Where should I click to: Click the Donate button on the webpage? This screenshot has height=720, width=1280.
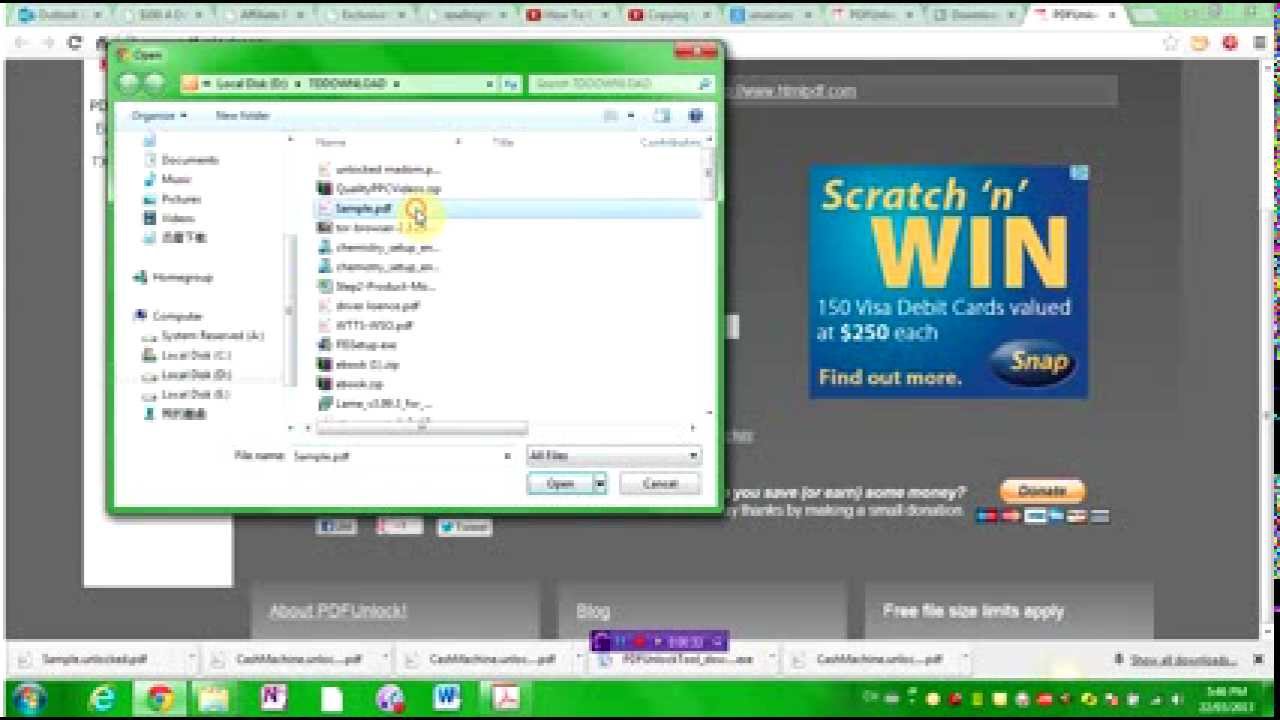point(1042,491)
